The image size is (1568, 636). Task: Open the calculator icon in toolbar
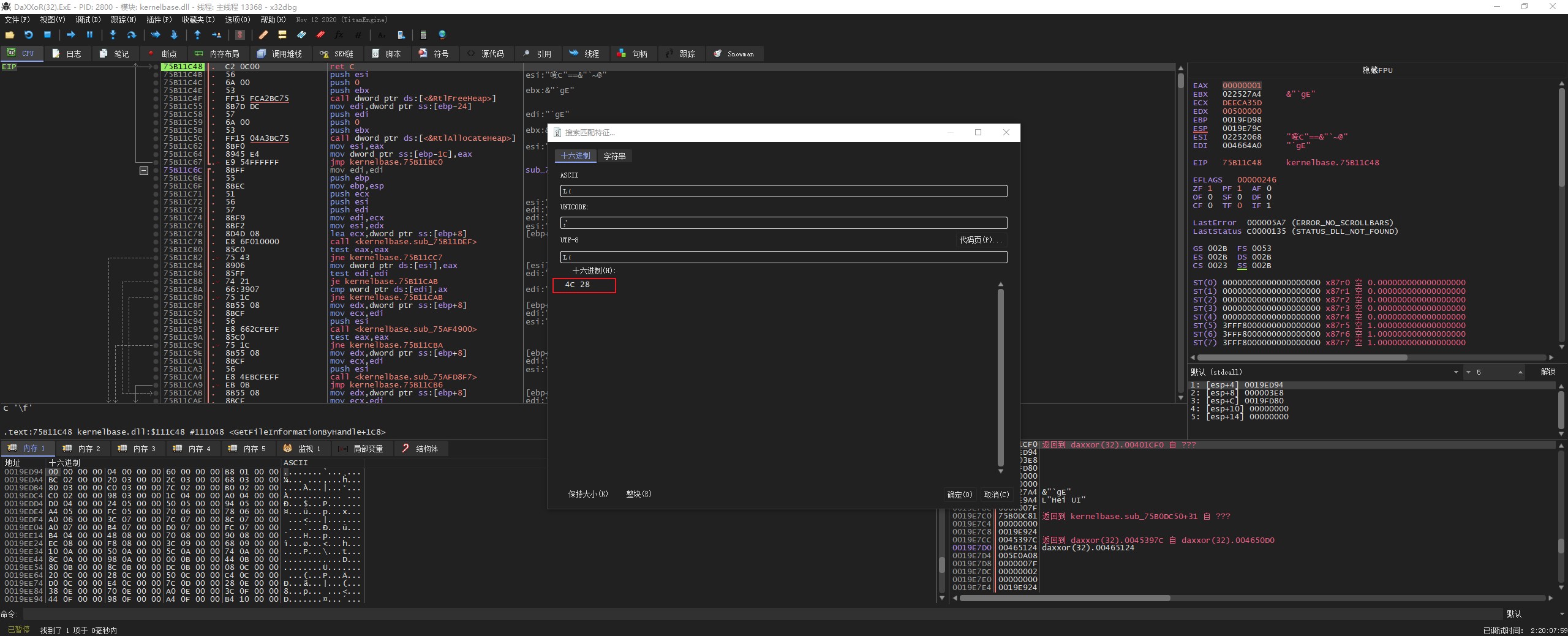(x=423, y=35)
